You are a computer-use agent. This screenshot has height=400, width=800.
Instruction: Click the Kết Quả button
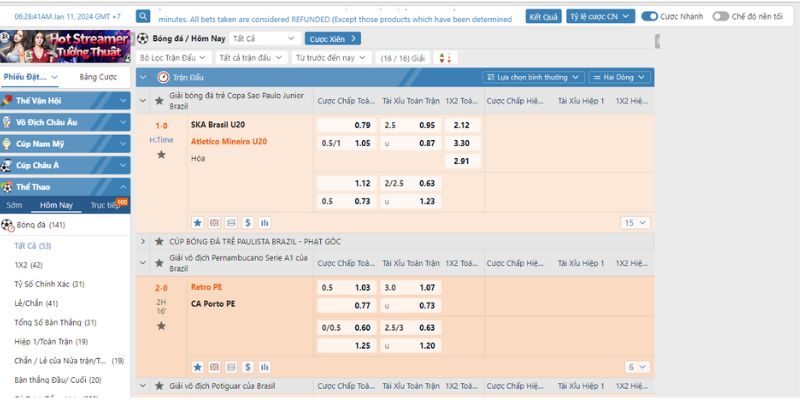(544, 17)
